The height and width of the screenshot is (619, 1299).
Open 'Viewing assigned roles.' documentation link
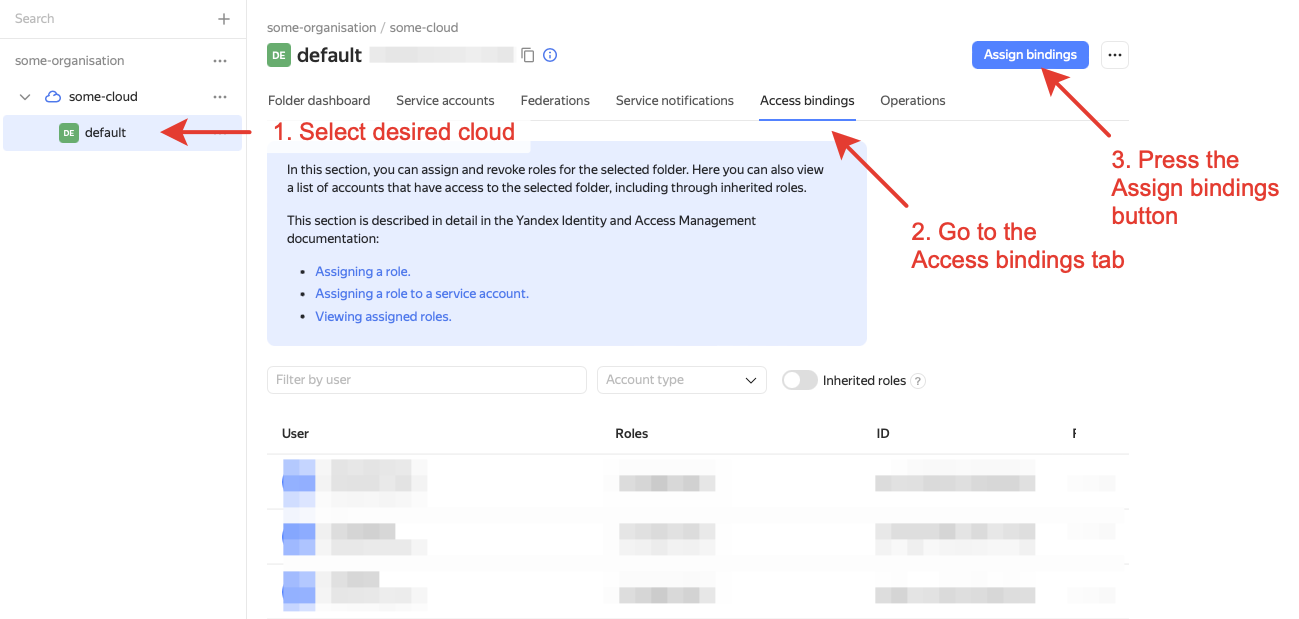click(x=383, y=316)
